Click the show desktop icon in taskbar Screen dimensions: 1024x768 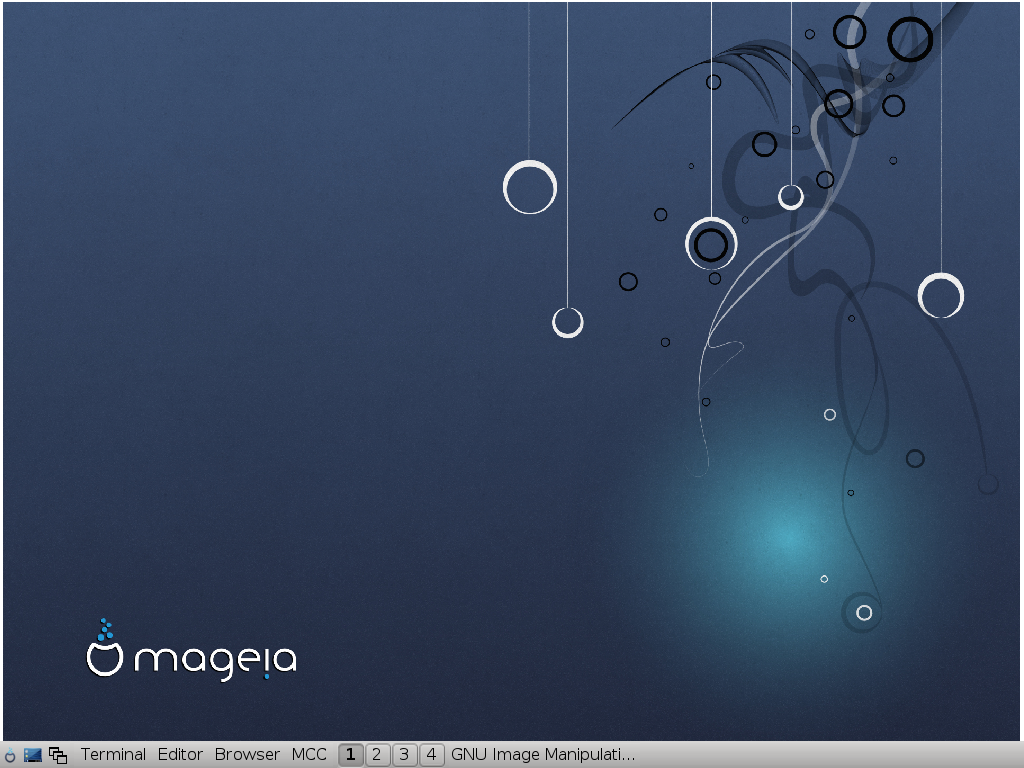(33, 755)
